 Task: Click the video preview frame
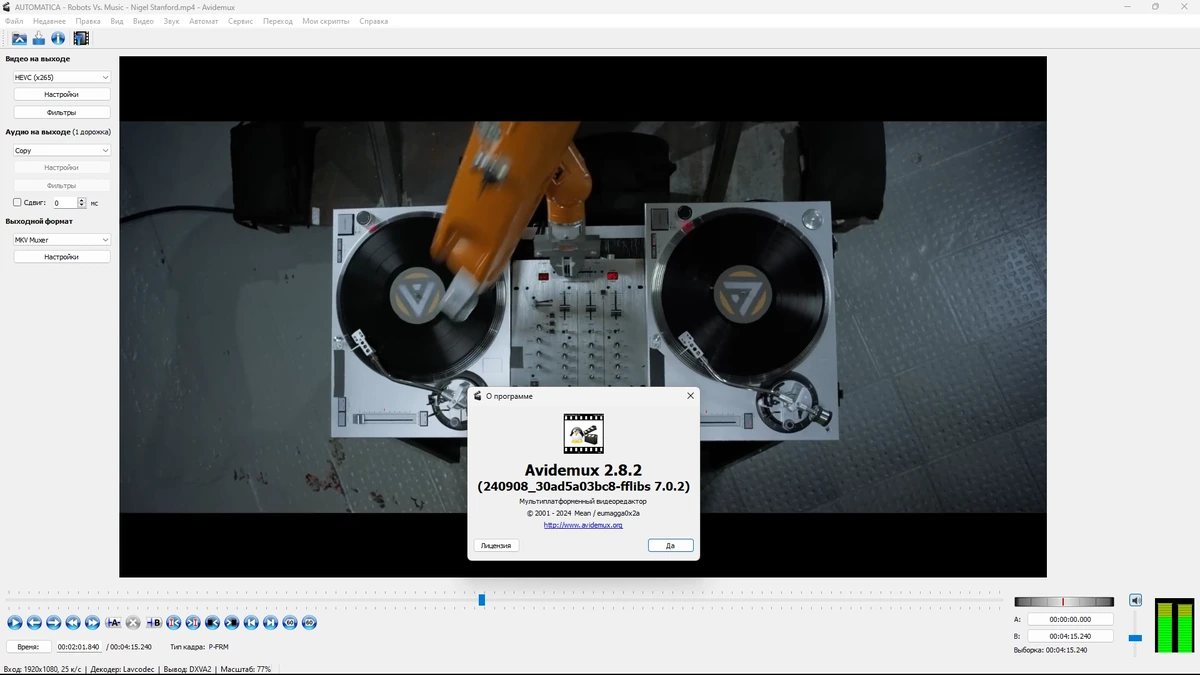coord(583,316)
